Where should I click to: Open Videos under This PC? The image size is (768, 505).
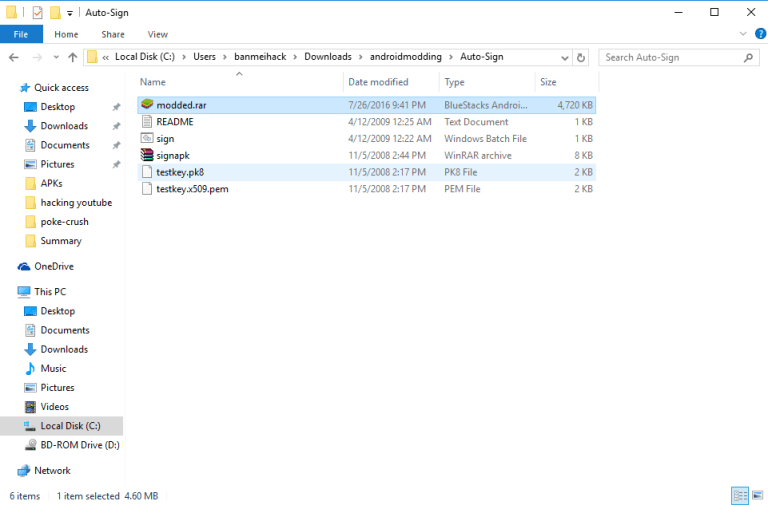tap(47, 407)
